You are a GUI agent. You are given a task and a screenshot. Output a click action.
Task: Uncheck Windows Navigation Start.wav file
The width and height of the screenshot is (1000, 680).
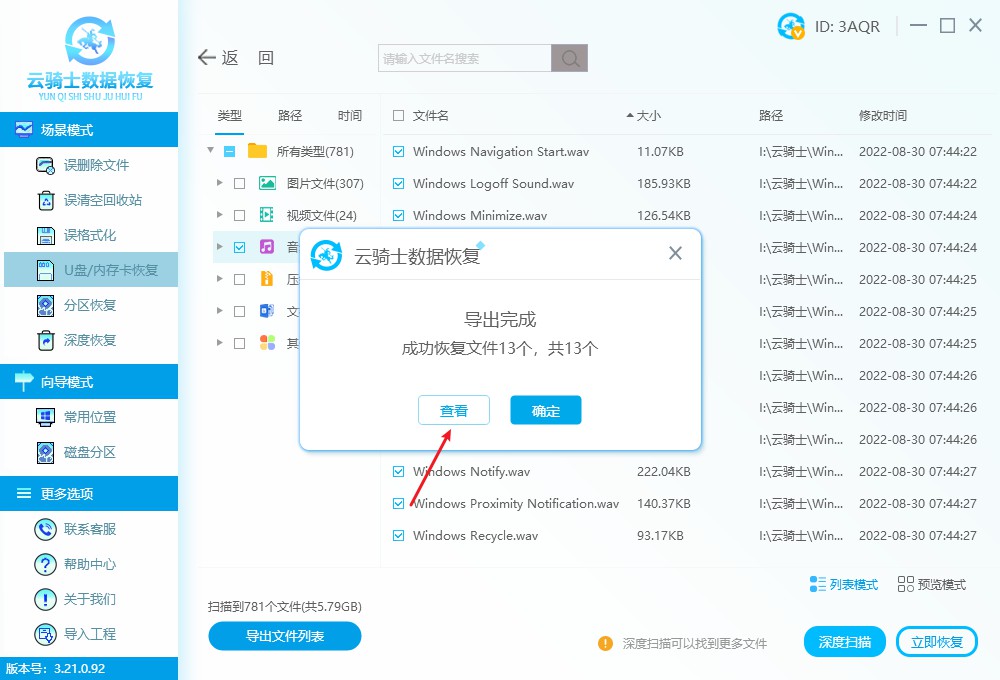pyautogui.click(x=397, y=151)
